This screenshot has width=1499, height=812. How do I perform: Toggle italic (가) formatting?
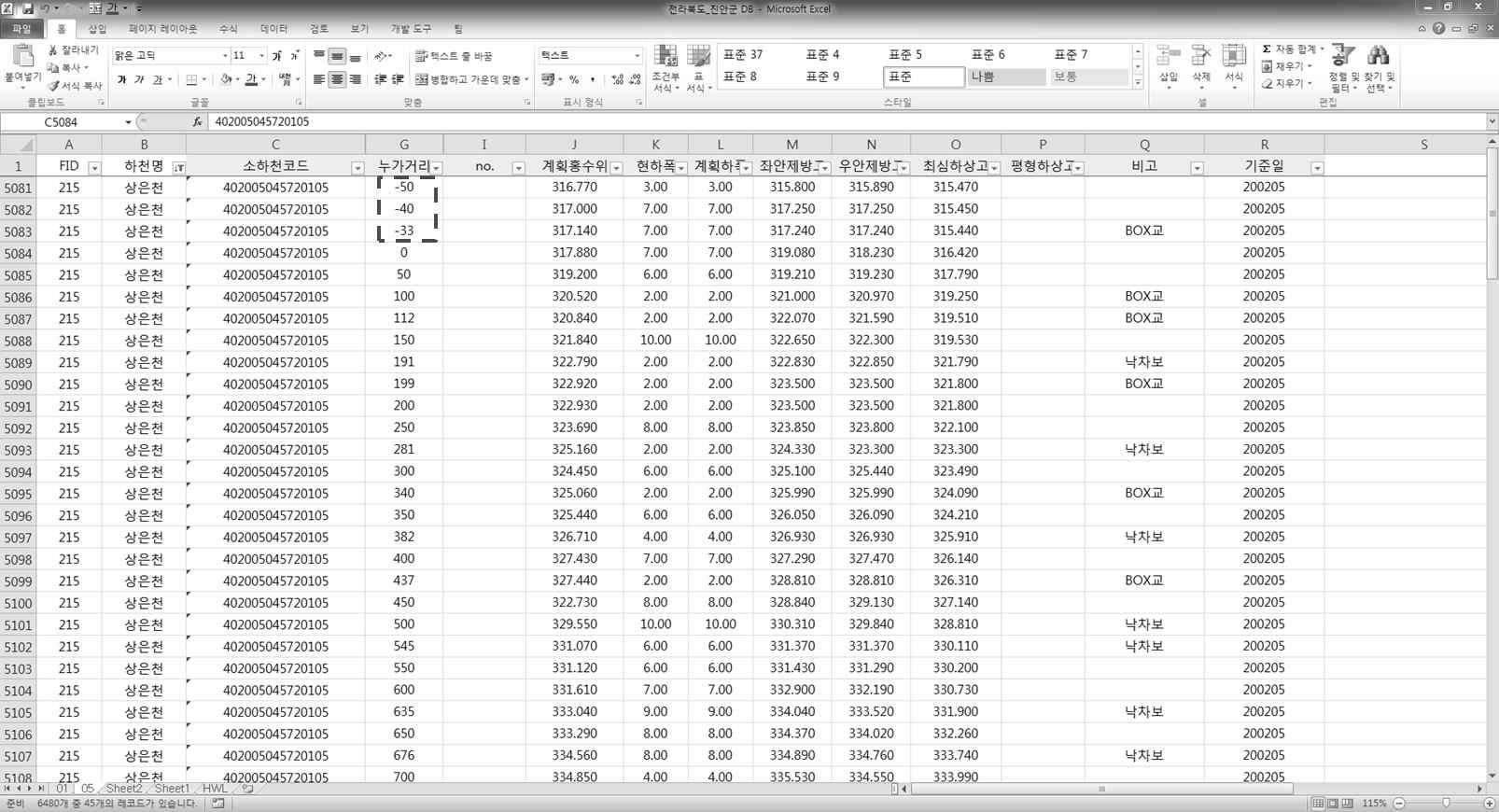(139, 79)
